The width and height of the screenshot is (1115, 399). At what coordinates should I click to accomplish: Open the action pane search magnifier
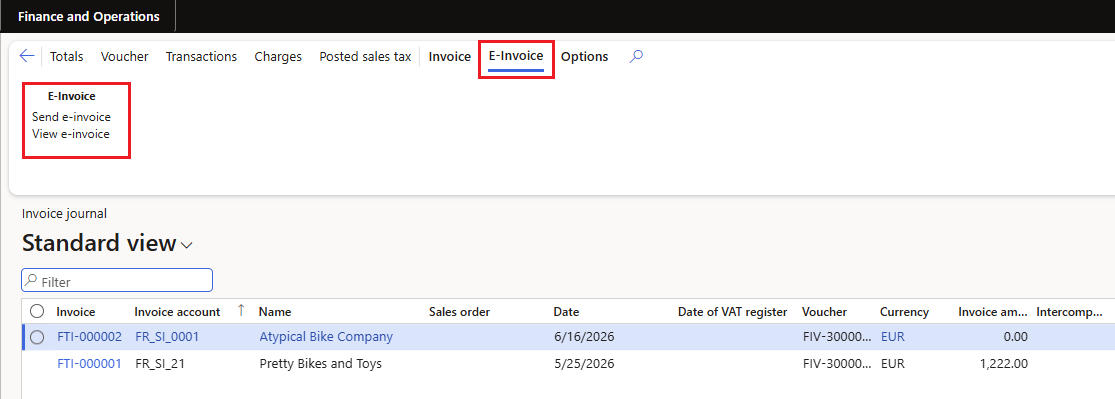tap(636, 56)
